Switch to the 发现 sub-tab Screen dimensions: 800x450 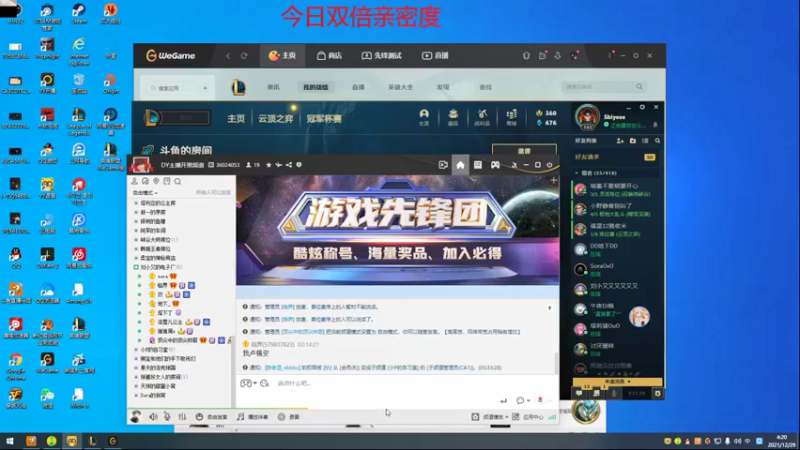click(x=443, y=87)
